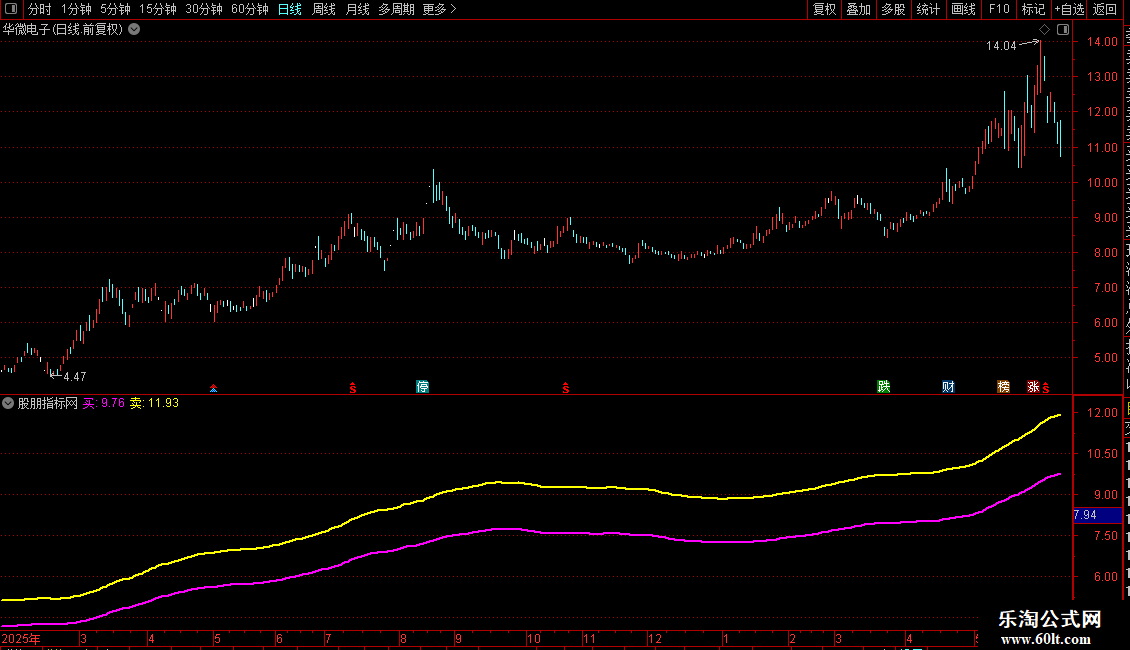
Task: Open the 榜 ranking marker
Action: coord(1003,387)
